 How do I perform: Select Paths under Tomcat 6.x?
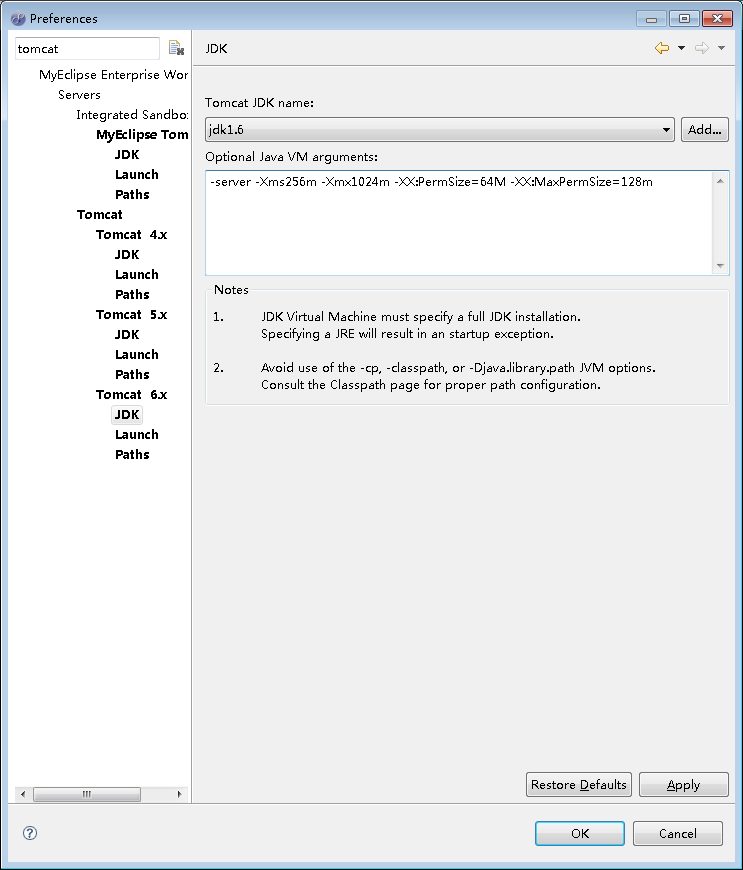[x=132, y=454]
